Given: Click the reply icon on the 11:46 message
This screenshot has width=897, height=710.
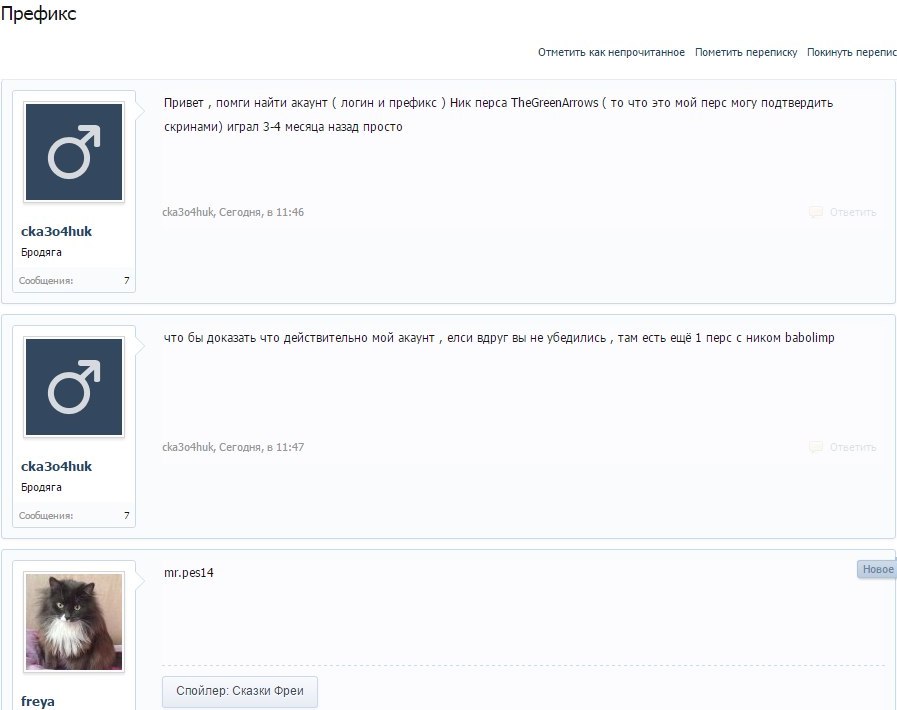Looking at the screenshot, I should click(x=816, y=212).
